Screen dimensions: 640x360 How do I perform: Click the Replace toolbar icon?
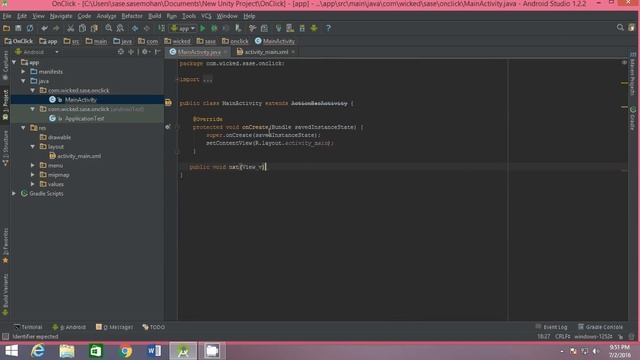[120, 28]
